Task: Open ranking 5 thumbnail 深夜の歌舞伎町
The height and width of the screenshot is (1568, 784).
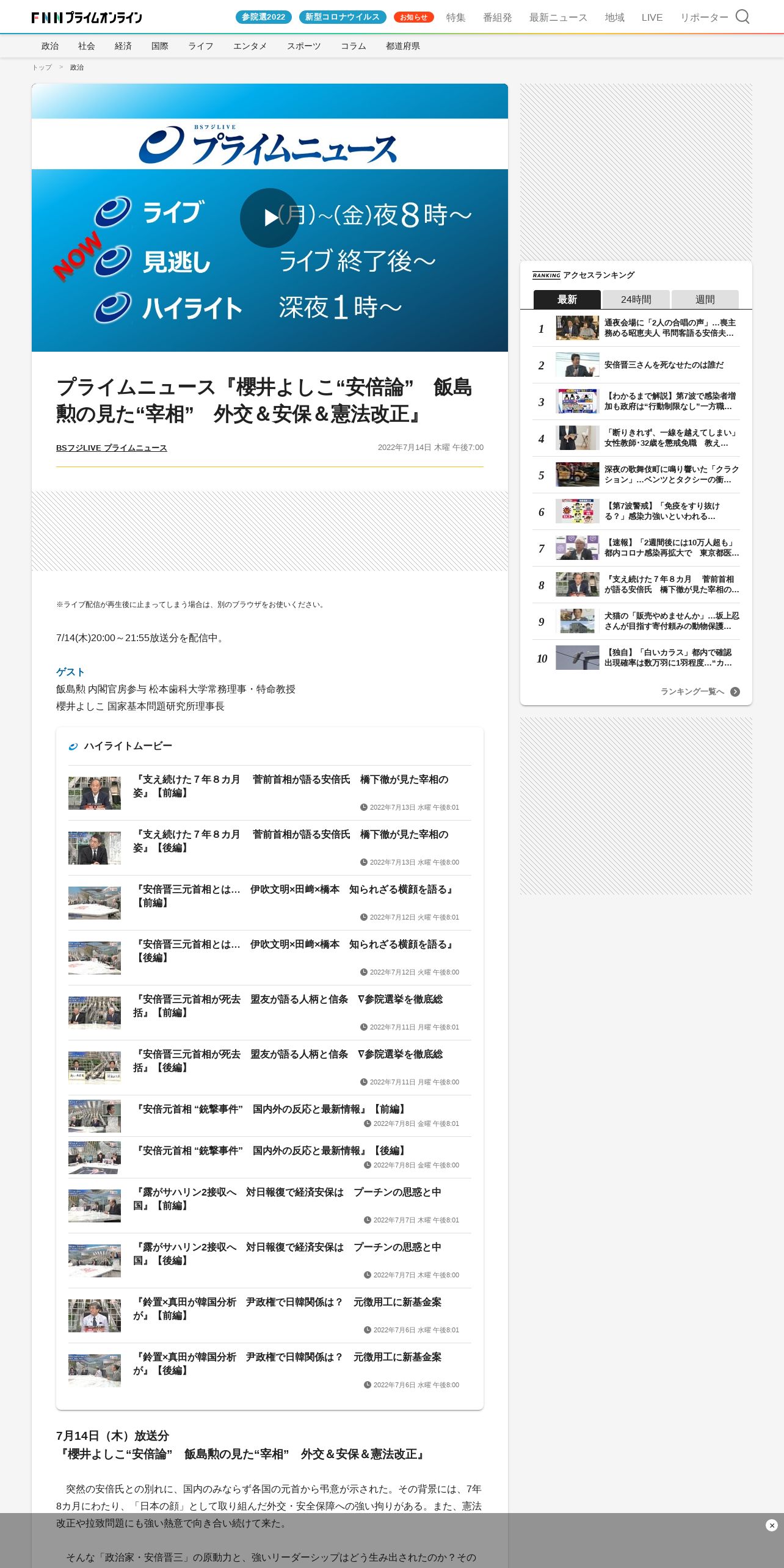Action: tap(578, 474)
